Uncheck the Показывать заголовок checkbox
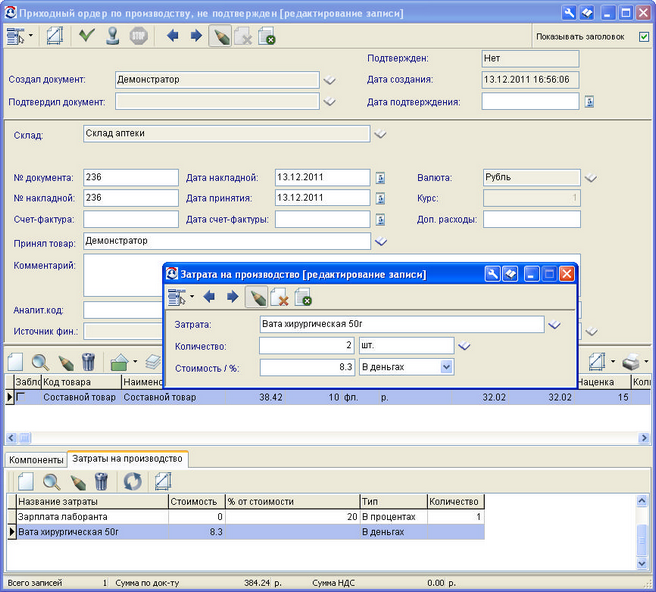 coord(643,37)
